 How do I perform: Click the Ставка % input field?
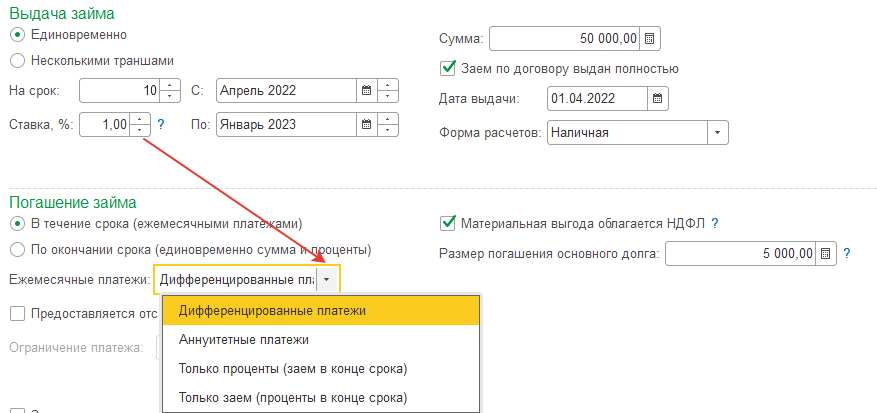(x=104, y=125)
